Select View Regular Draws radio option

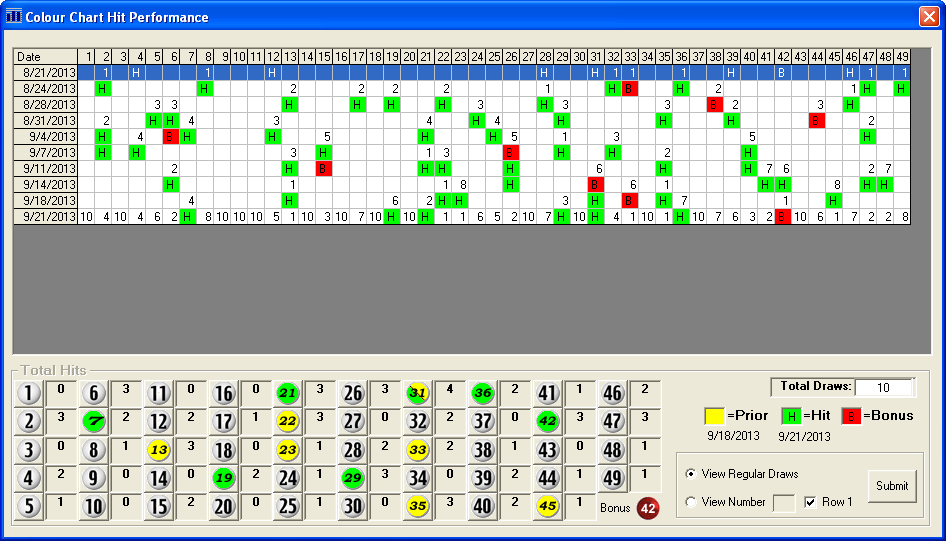click(691, 474)
